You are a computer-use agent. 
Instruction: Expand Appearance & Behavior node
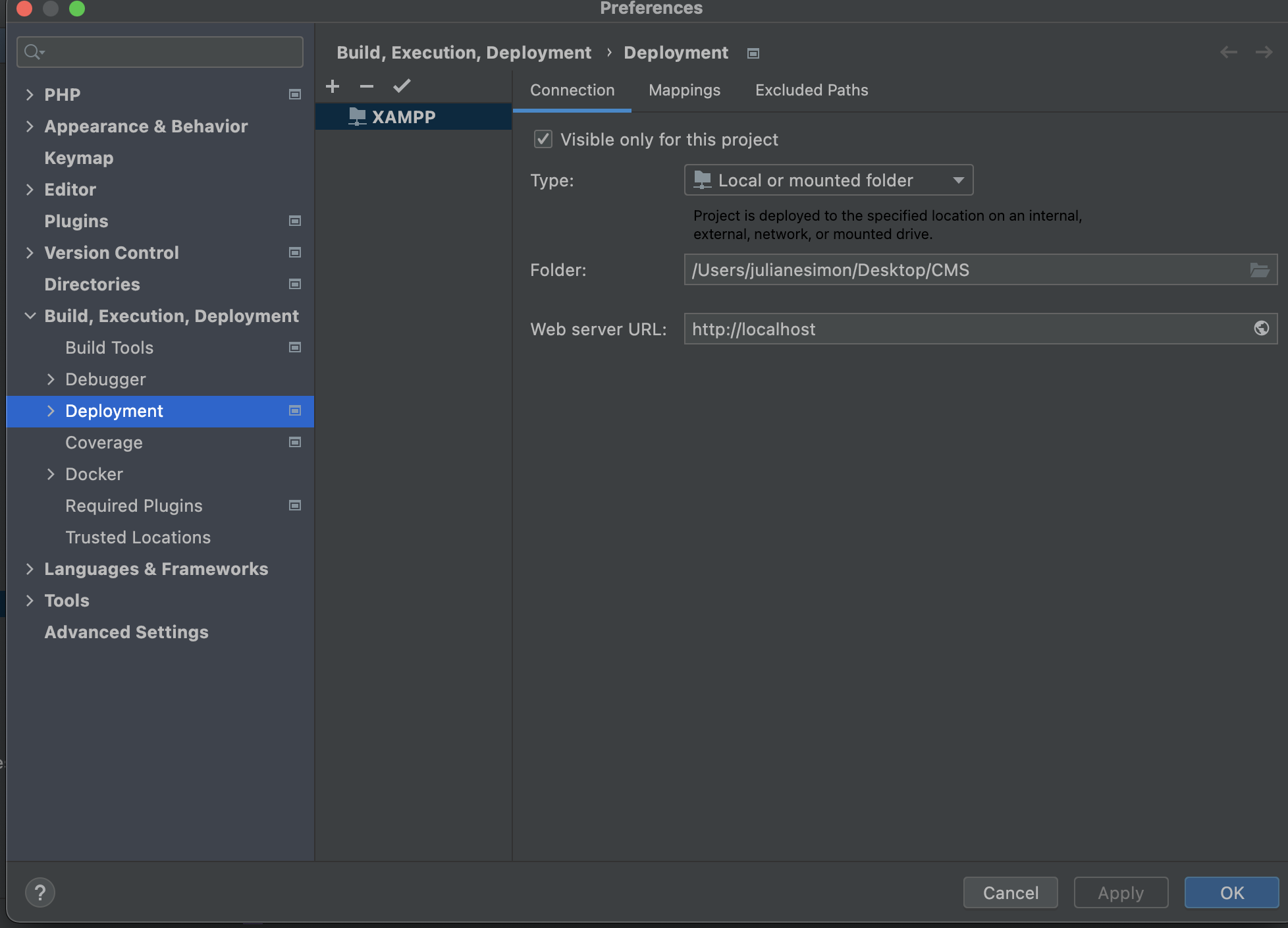pos(30,126)
